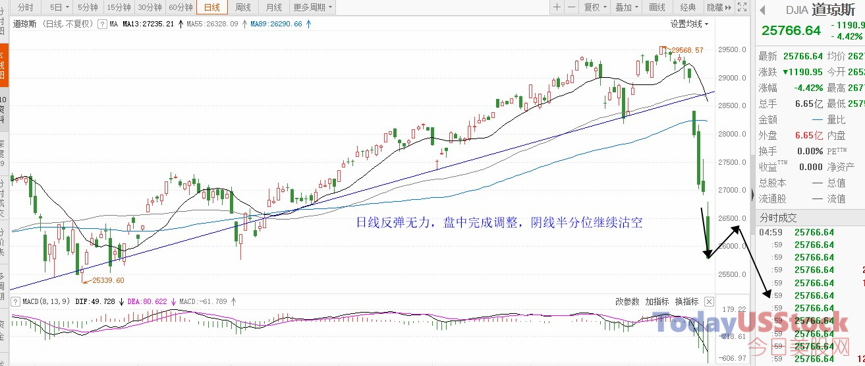Click 隐藏 to hide side panel
865x366 pixels.
pyautogui.click(x=719, y=7)
